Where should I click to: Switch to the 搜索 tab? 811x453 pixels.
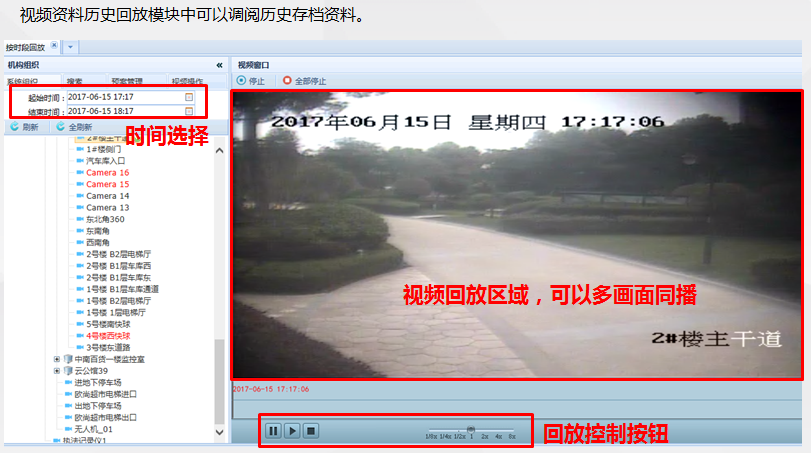pos(74,81)
